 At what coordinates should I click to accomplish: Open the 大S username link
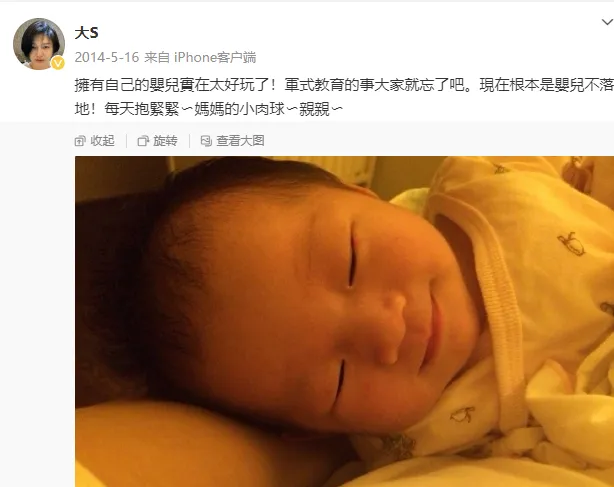pos(86,33)
